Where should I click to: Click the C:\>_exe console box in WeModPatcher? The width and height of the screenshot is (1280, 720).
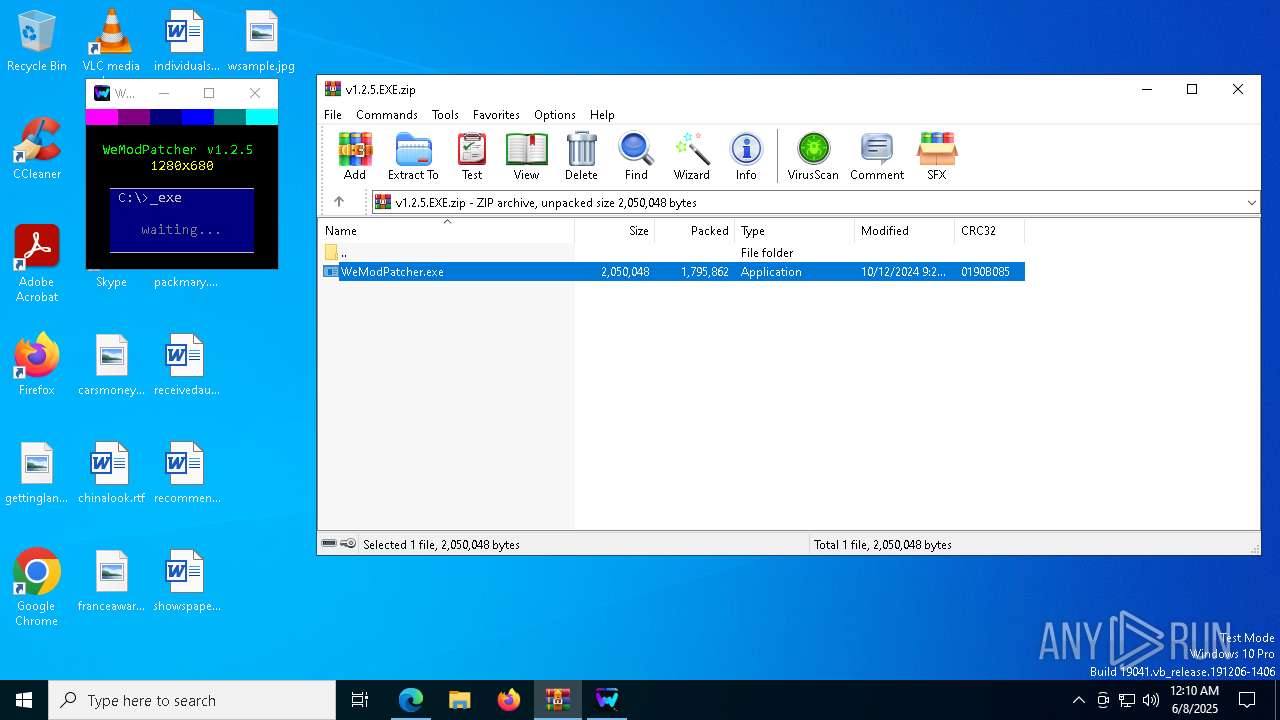182,220
